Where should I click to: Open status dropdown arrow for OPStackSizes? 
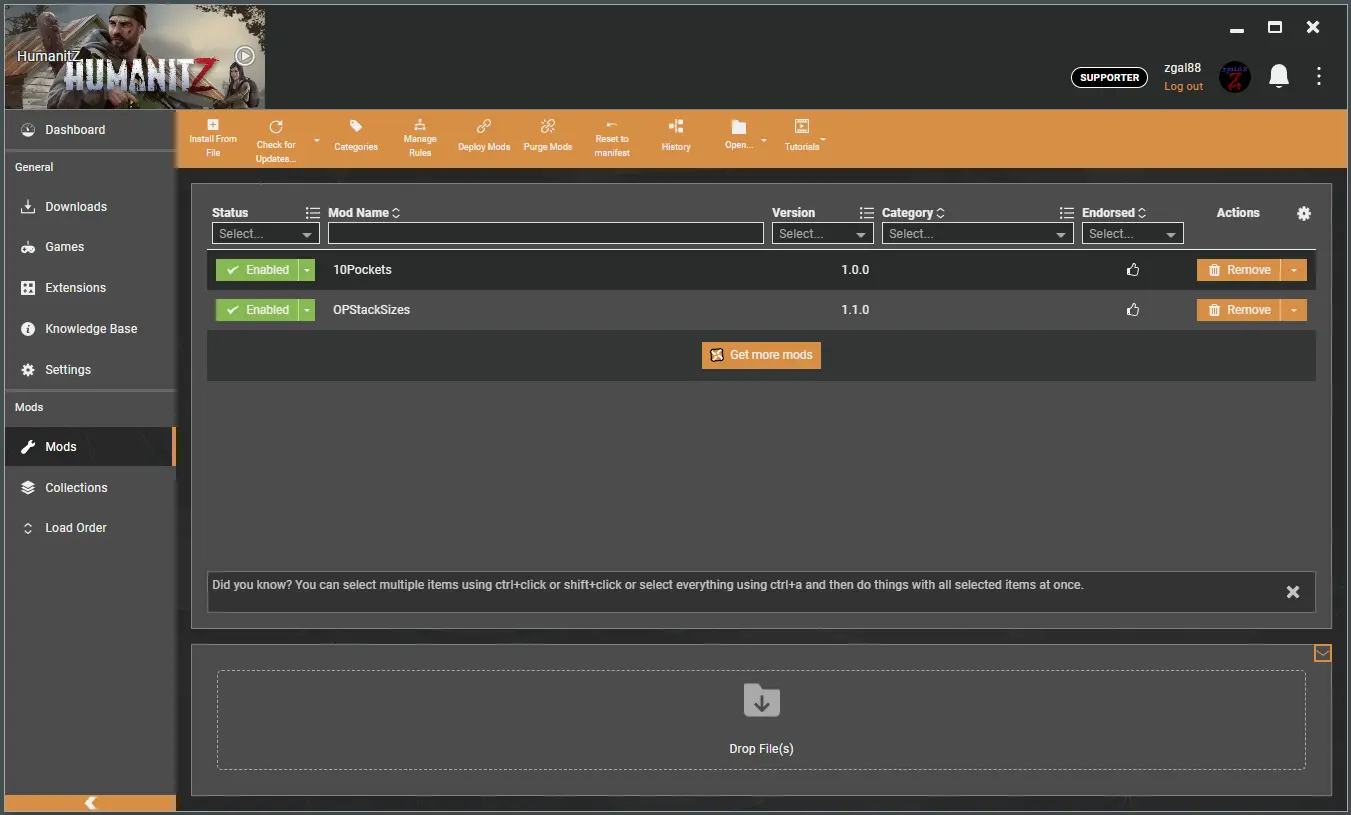pyautogui.click(x=307, y=310)
